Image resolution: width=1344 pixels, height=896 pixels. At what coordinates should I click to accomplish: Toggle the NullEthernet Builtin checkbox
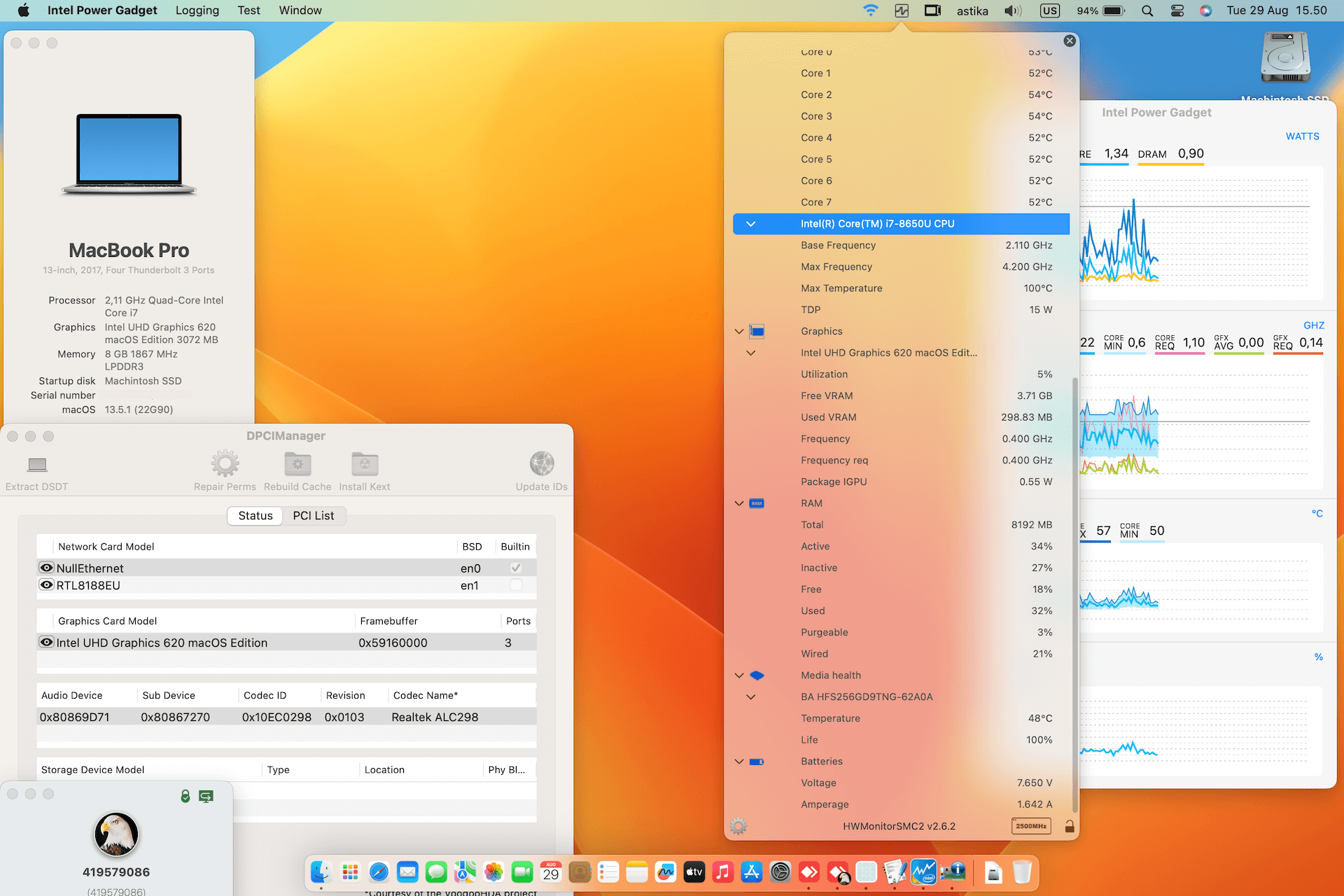[x=516, y=568]
